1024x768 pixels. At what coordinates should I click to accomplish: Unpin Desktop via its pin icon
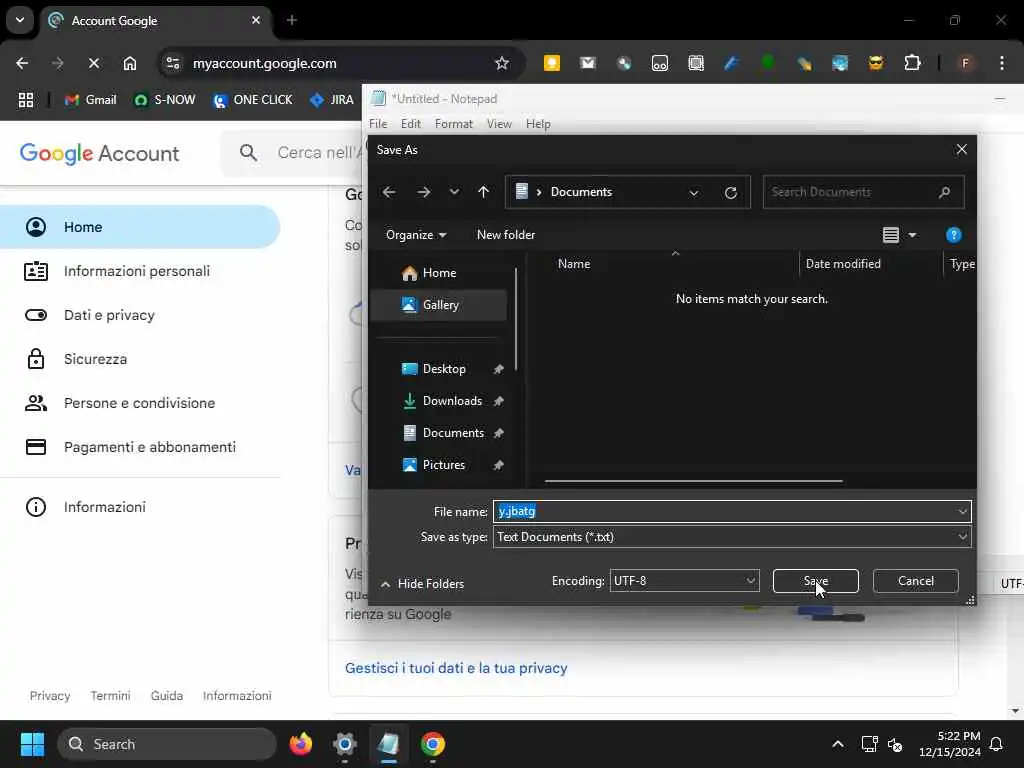(498, 369)
